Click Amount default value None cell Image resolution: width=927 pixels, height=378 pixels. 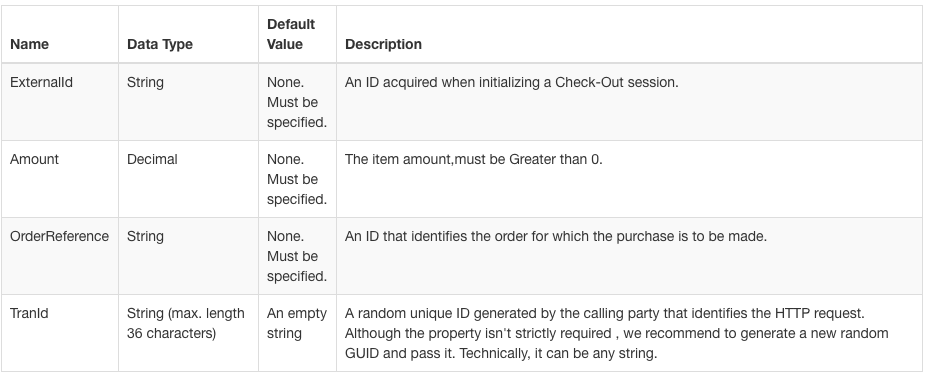(297, 179)
